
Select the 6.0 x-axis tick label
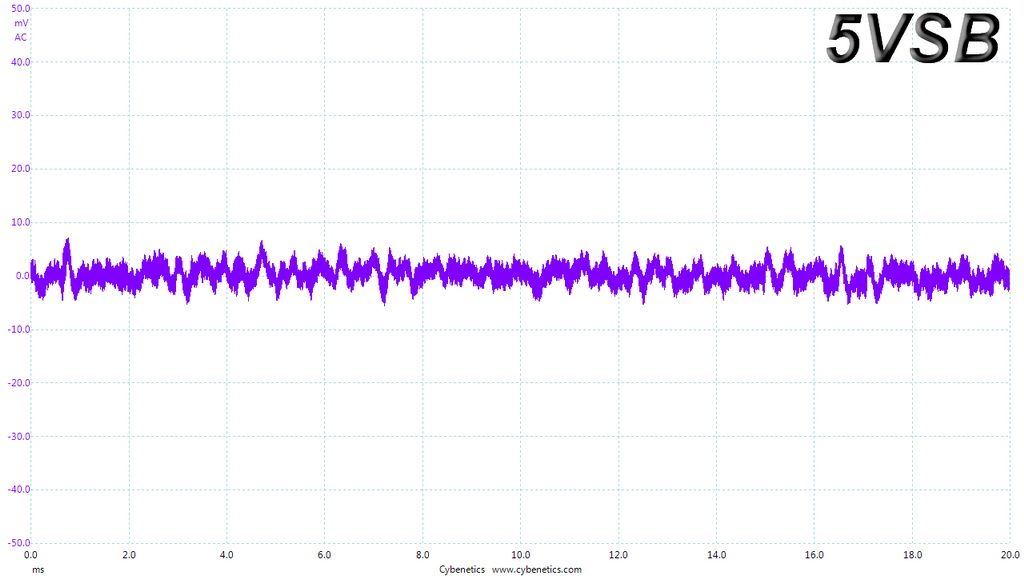[x=325, y=555]
